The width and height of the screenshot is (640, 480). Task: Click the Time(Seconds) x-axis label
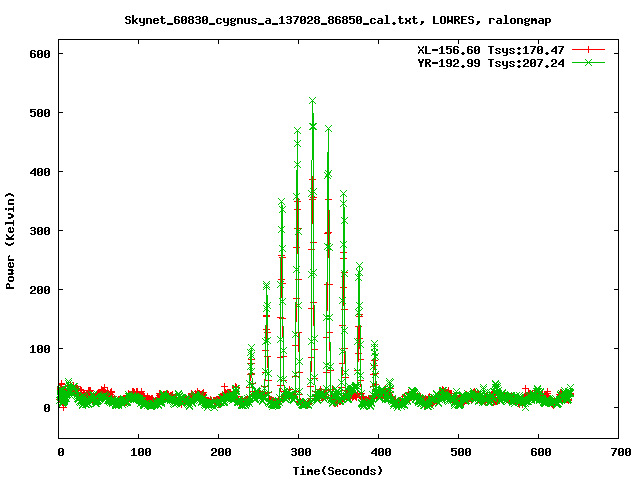pos(338,471)
